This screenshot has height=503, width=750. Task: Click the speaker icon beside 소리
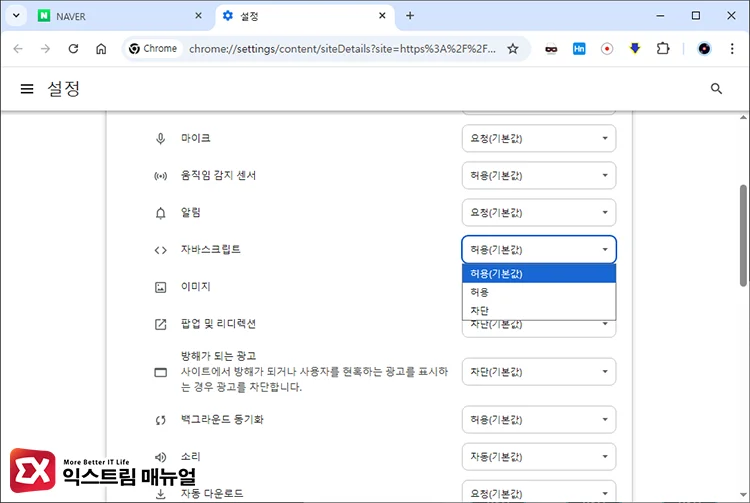coord(161,457)
